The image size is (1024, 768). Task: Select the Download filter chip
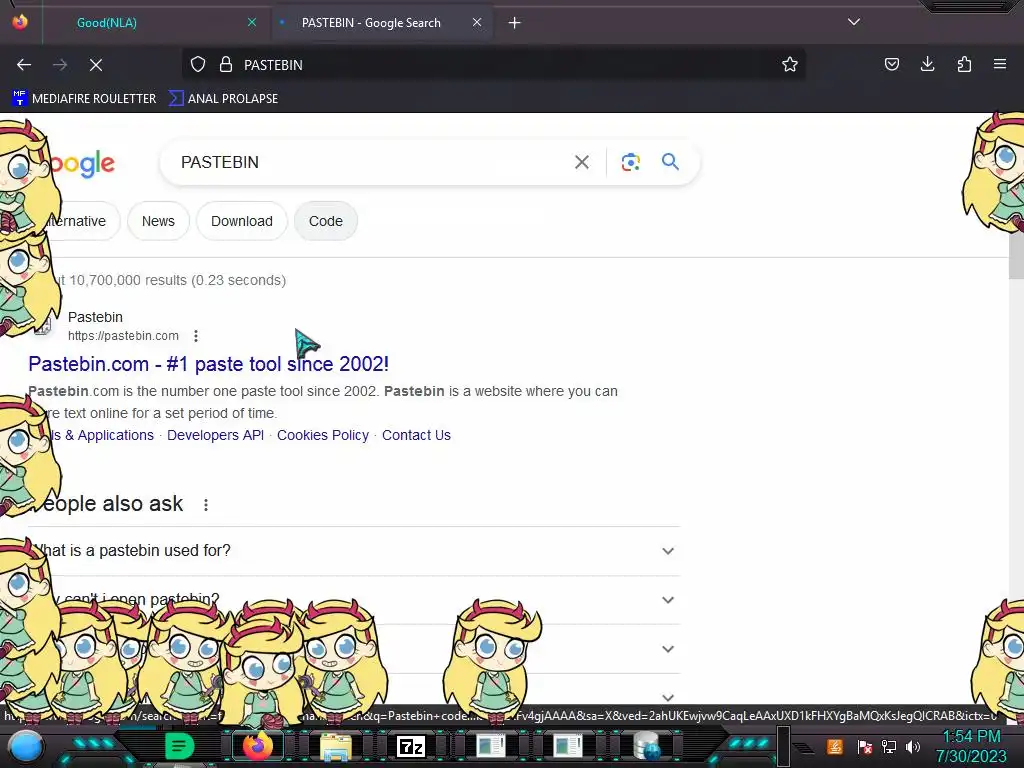[x=242, y=221]
